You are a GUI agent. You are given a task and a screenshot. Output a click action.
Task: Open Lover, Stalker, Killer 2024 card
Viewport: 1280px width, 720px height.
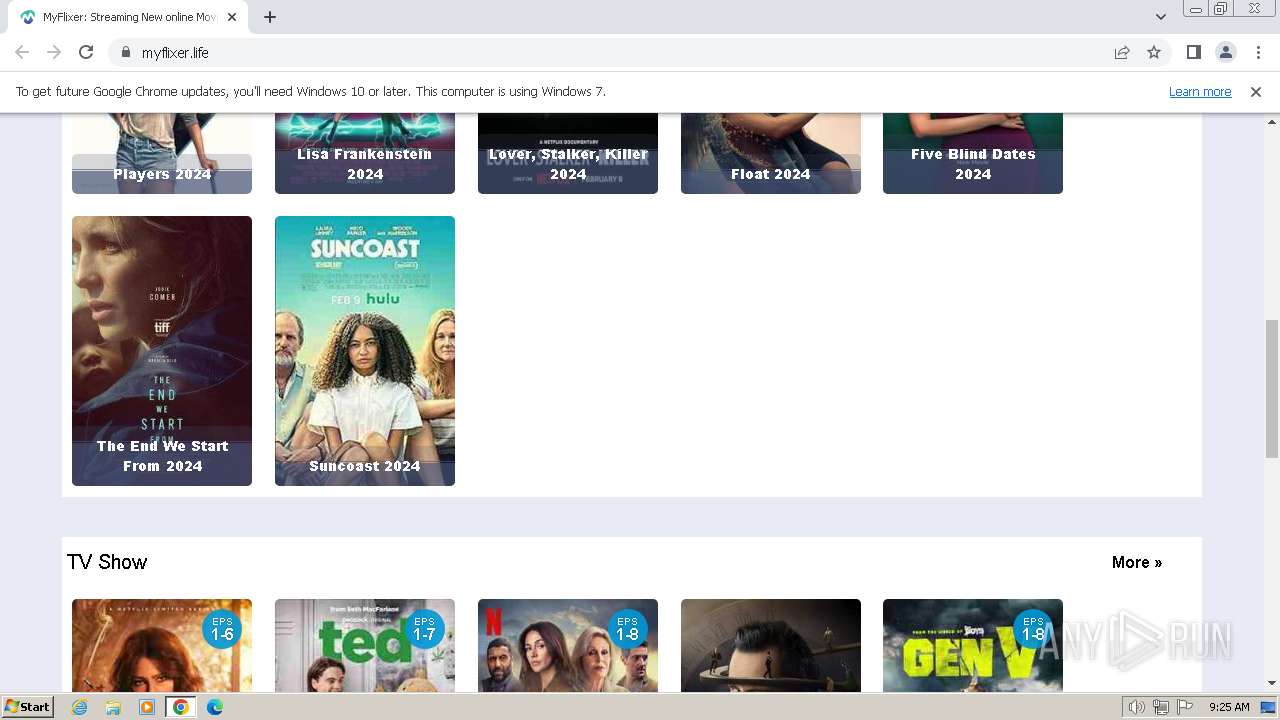[568, 153]
